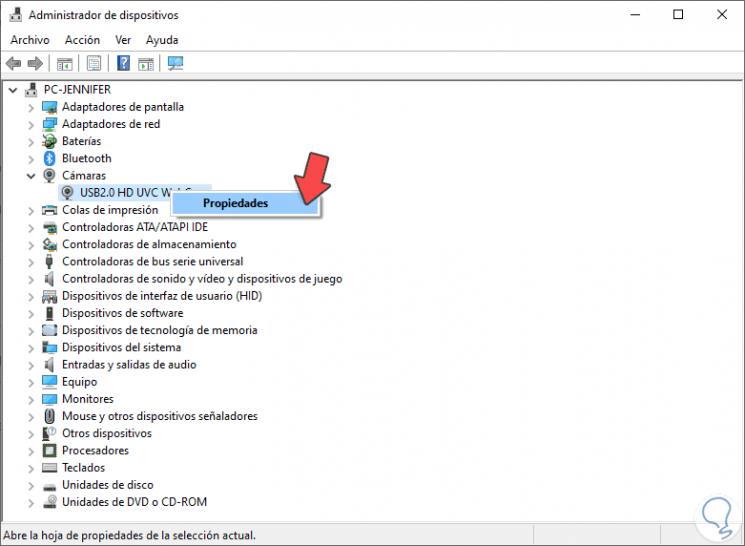Expand the Monitores node
Screen dimensions: 745x546
tap(31, 400)
